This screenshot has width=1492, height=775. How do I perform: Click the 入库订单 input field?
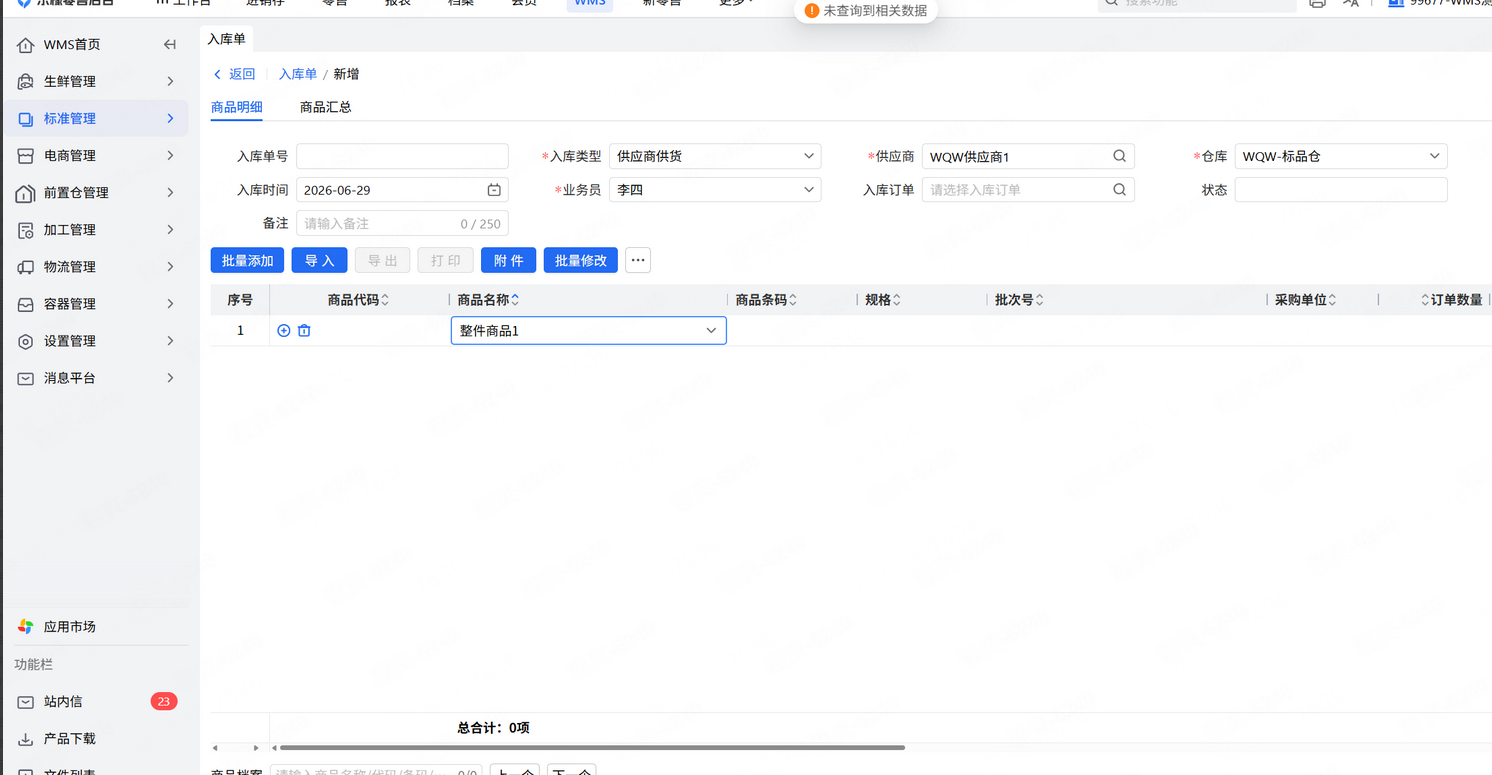coord(1028,190)
